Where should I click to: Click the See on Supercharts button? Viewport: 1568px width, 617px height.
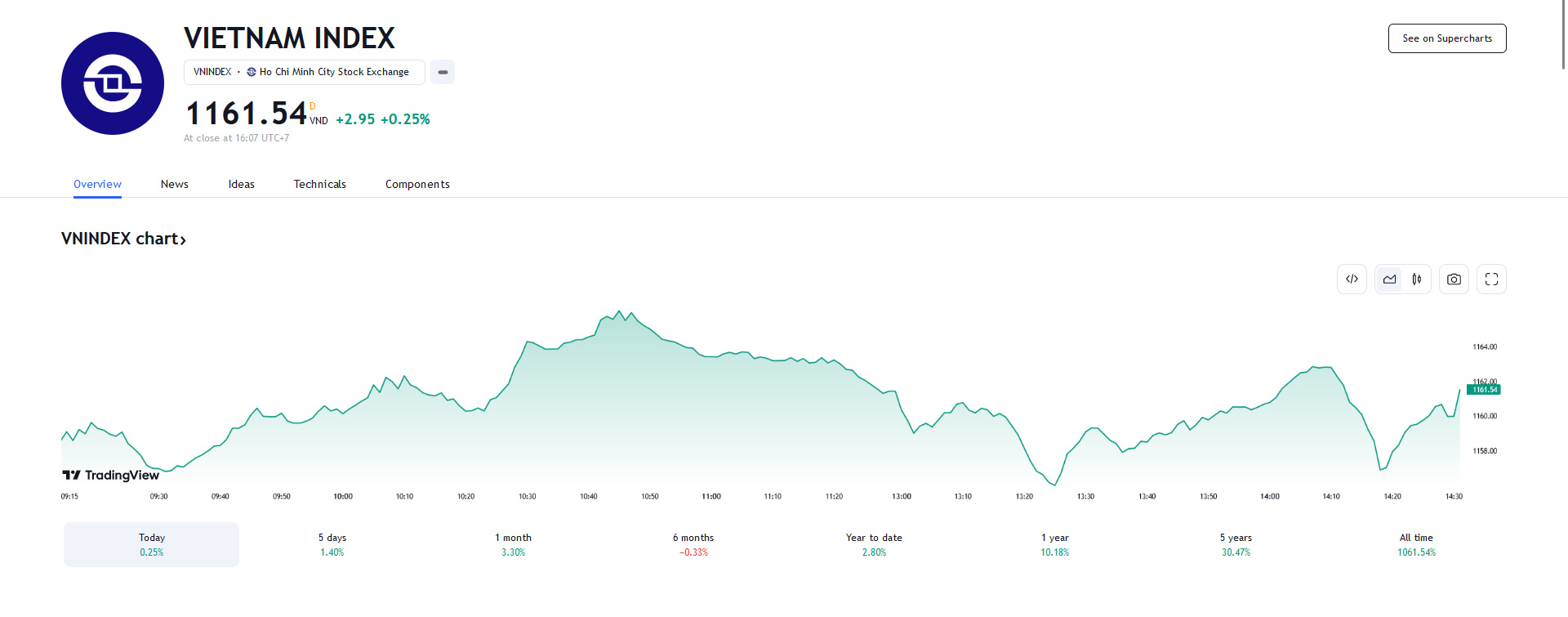[x=1447, y=38]
